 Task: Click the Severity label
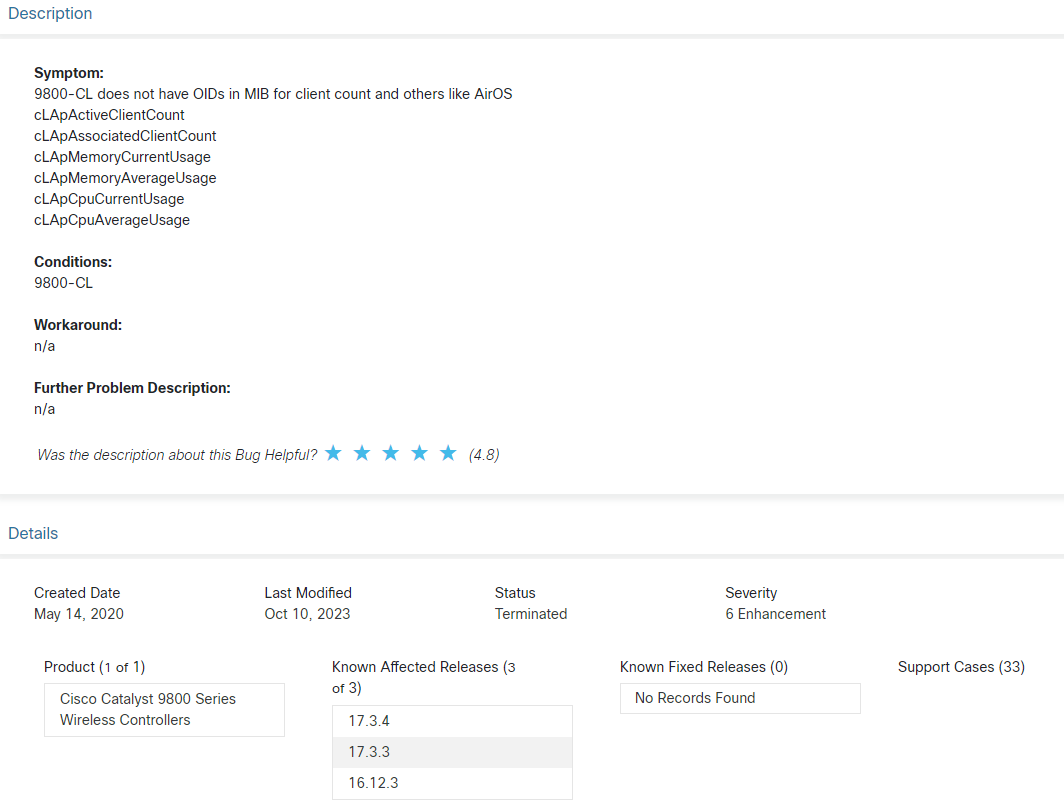751,593
